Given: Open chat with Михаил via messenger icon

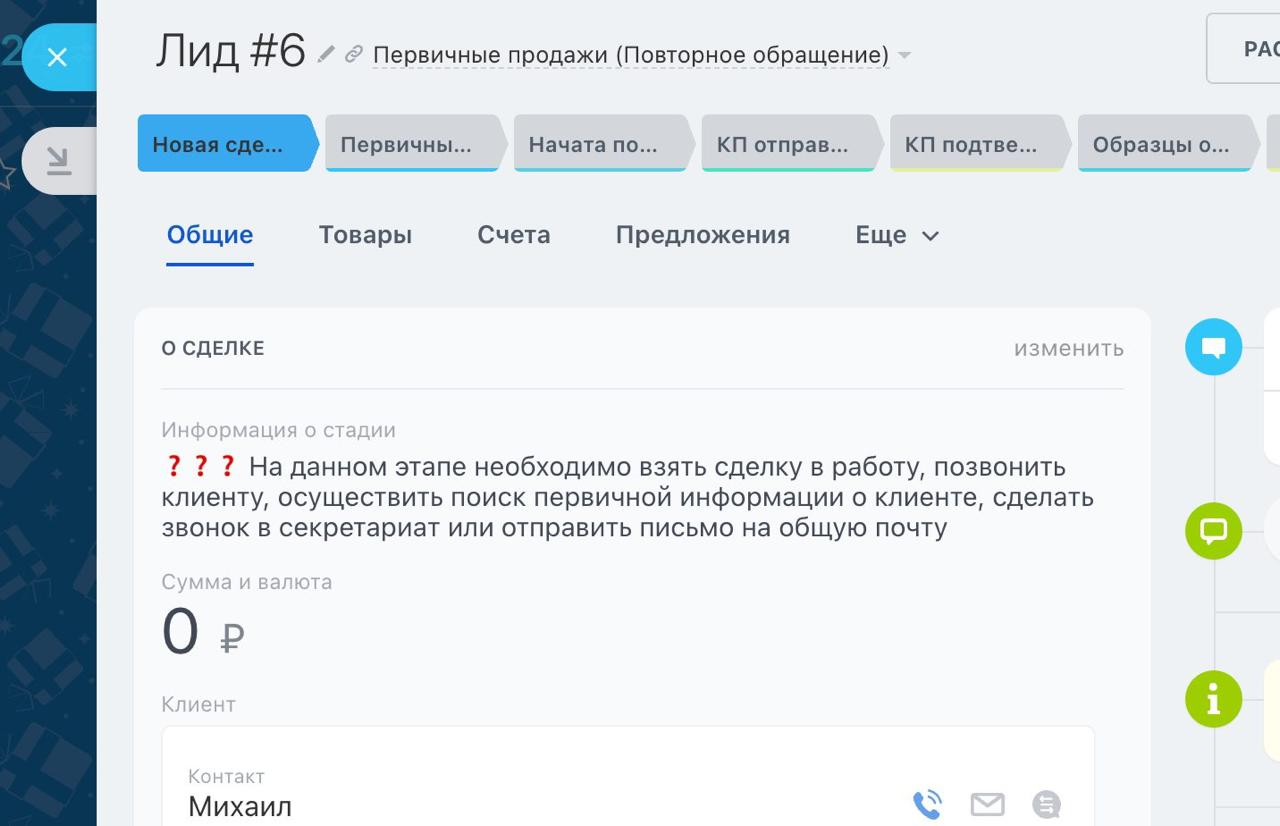Looking at the screenshot, I should [1046, 803].
